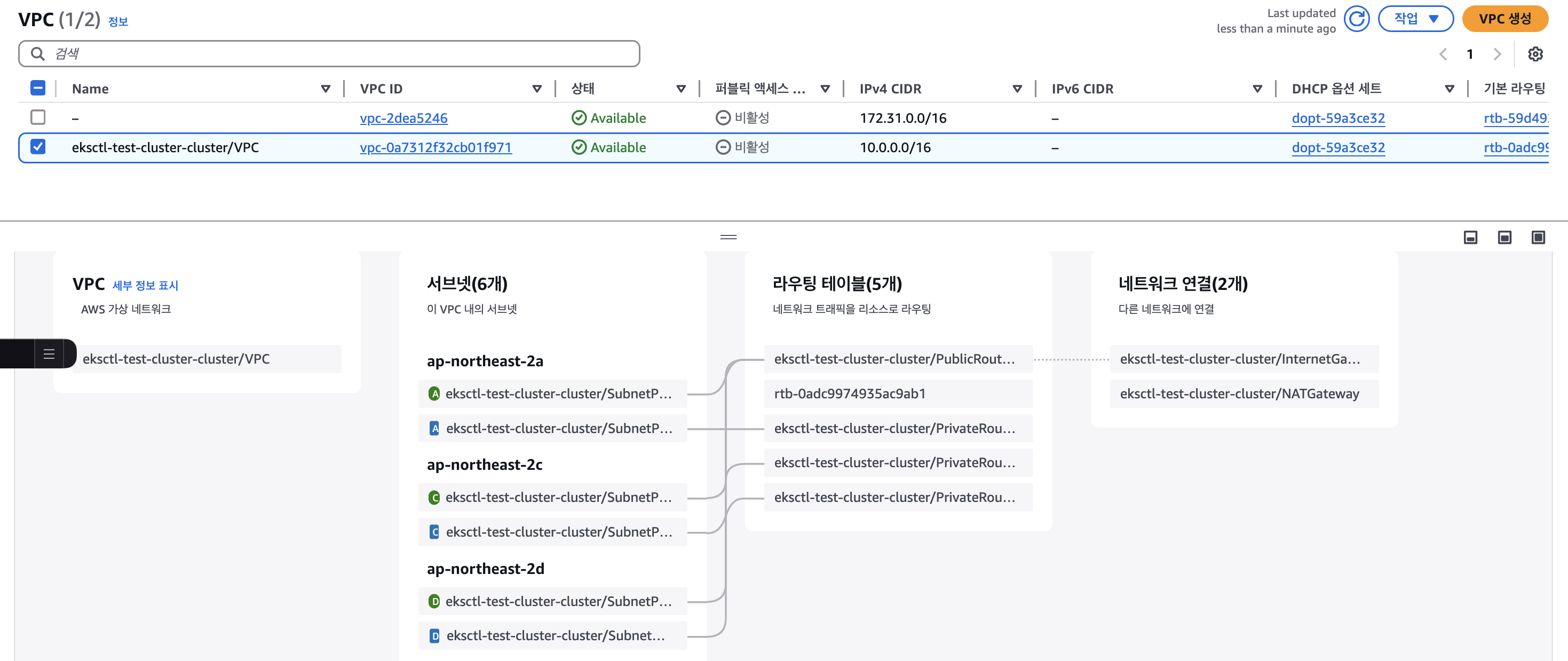Open table preferences gear icon
Viewport: 1568px width, 661px height.
point(1535,54)
